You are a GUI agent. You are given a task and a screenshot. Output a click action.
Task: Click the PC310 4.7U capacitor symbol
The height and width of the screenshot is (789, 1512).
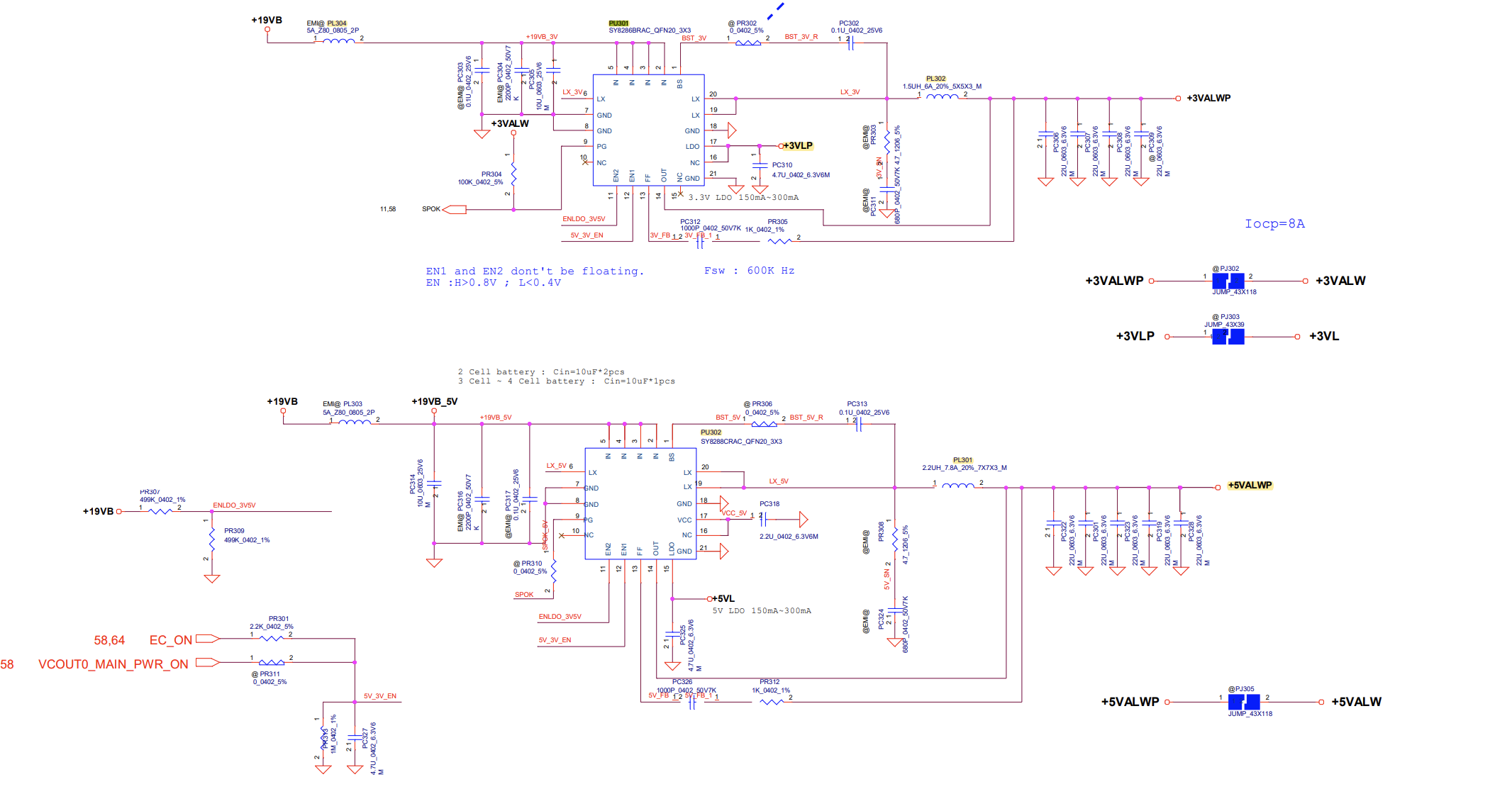pos(760,164)
